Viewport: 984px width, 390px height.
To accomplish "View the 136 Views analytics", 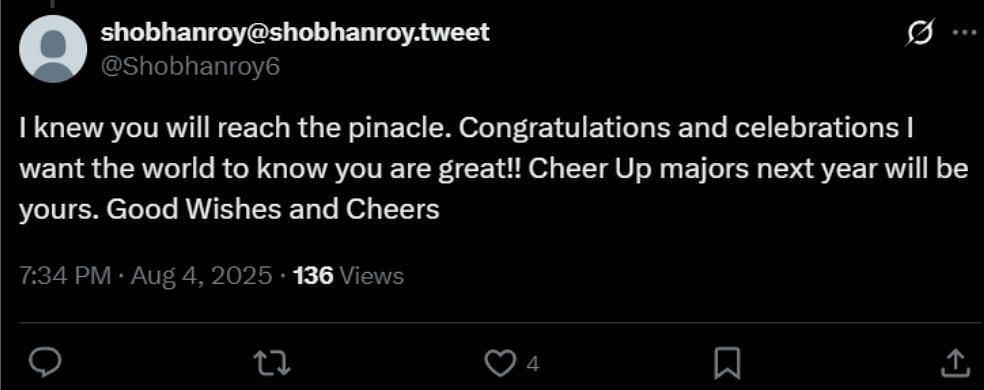I will tap(348, 275).
